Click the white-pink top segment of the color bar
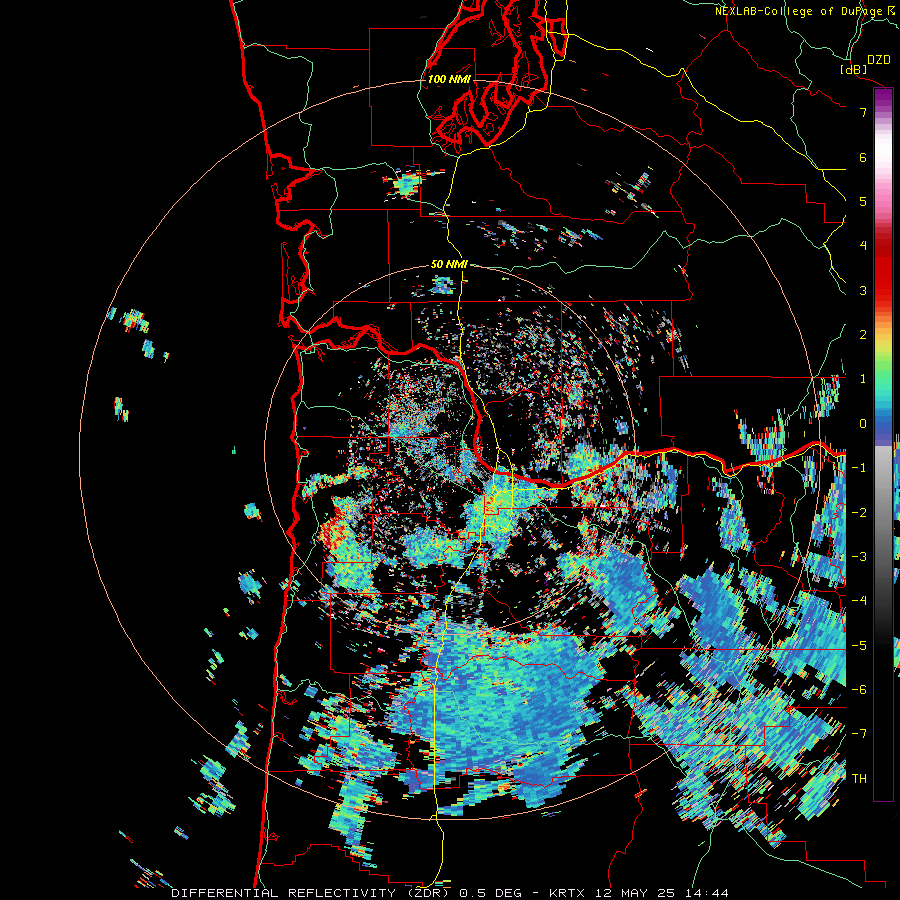 883,152
